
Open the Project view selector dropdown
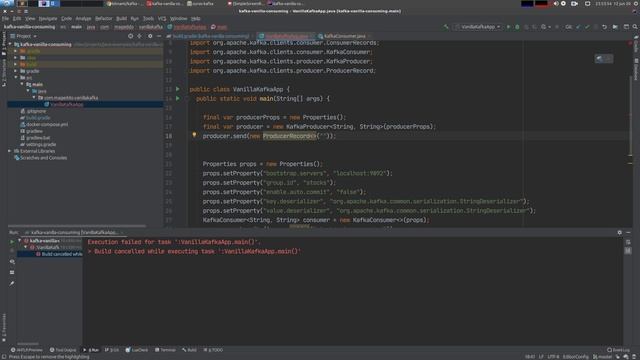[24, 36]
